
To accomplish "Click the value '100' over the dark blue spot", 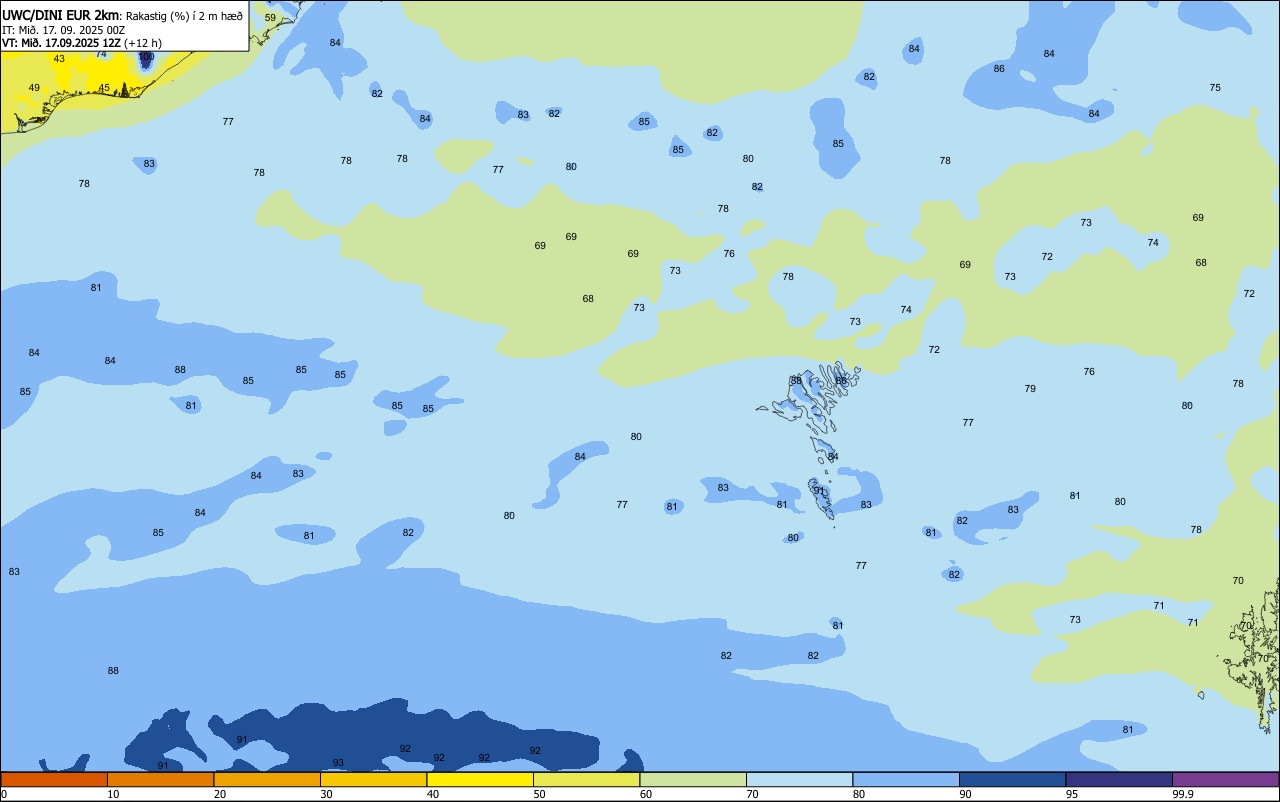I will (x=146, y=57).
